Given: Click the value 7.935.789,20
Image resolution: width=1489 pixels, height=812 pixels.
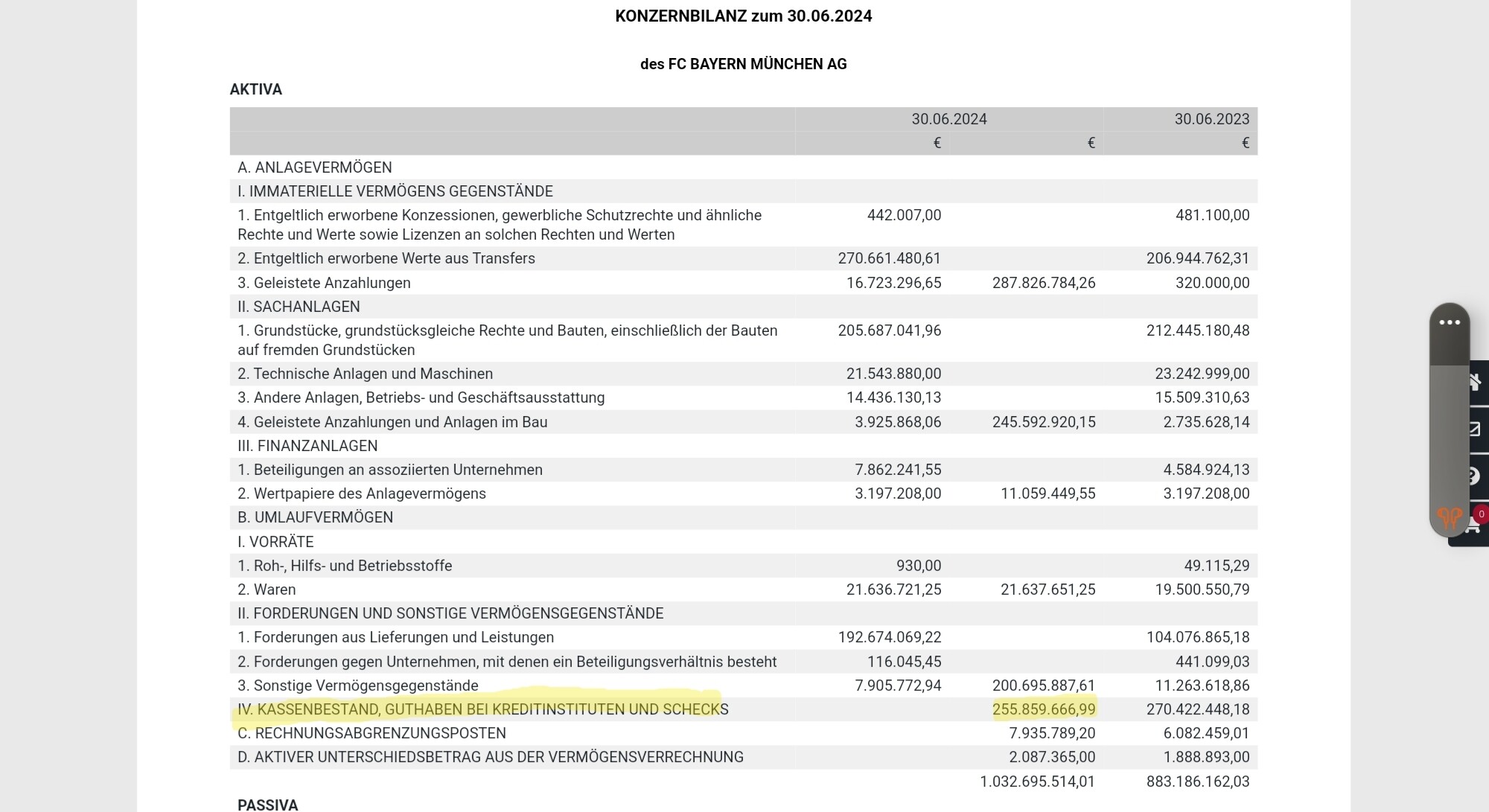Looking at the screenshot, I should point(1052,733).
